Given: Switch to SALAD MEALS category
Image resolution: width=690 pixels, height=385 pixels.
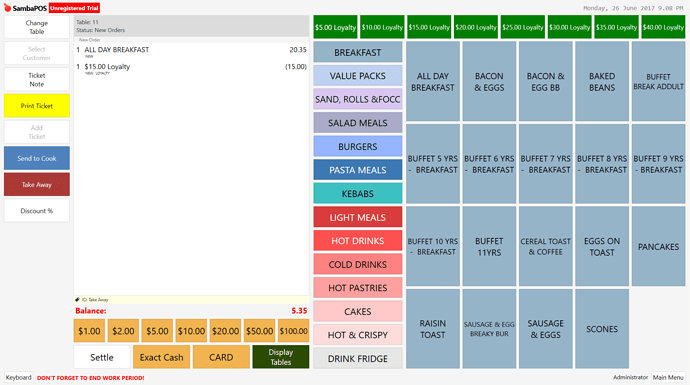Looking at the screenshot, I should click(358, 123).
